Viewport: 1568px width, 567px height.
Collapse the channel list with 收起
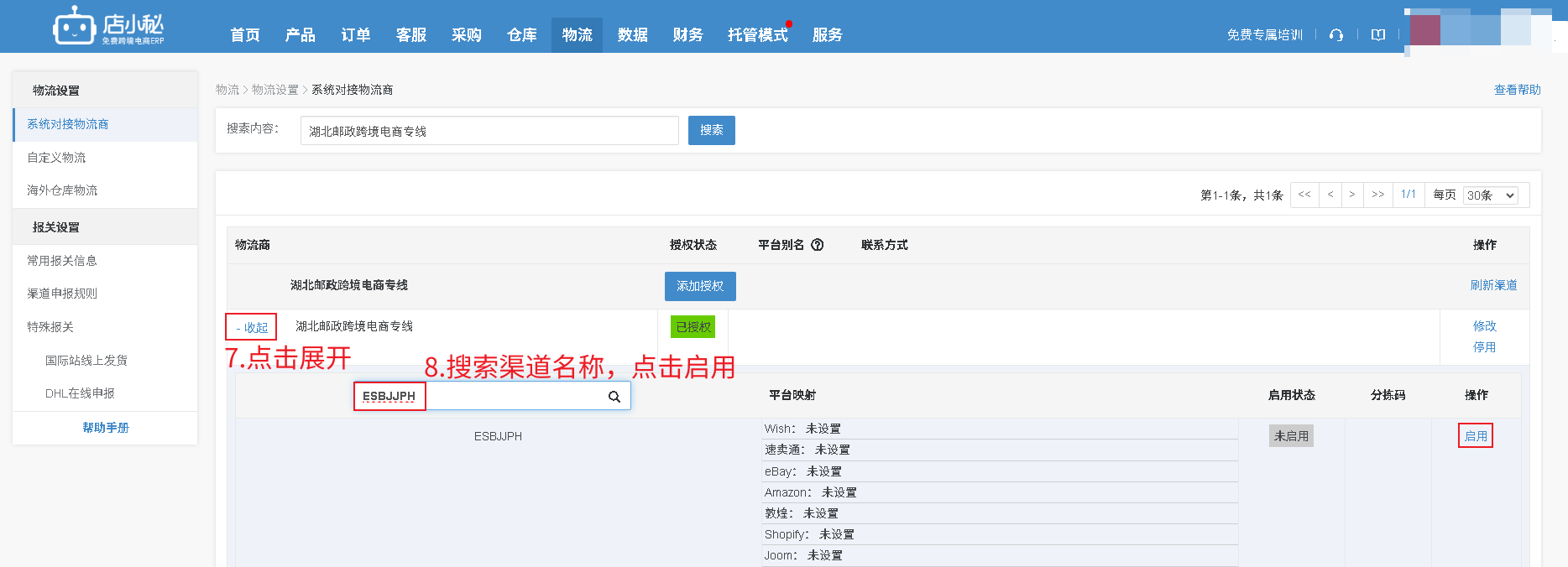251,327
